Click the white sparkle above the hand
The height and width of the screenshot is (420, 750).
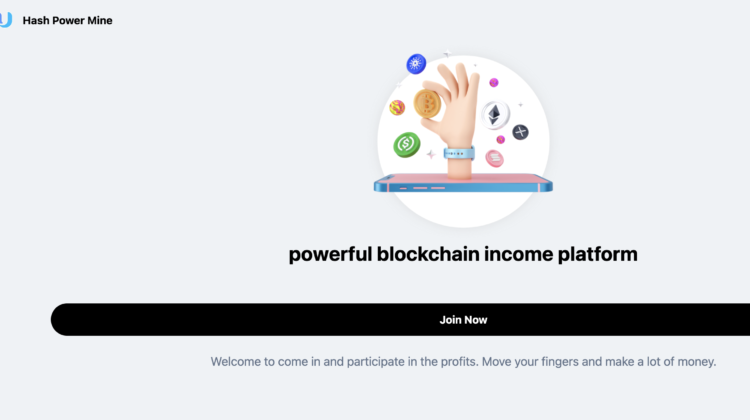click(x=446, y=55)
